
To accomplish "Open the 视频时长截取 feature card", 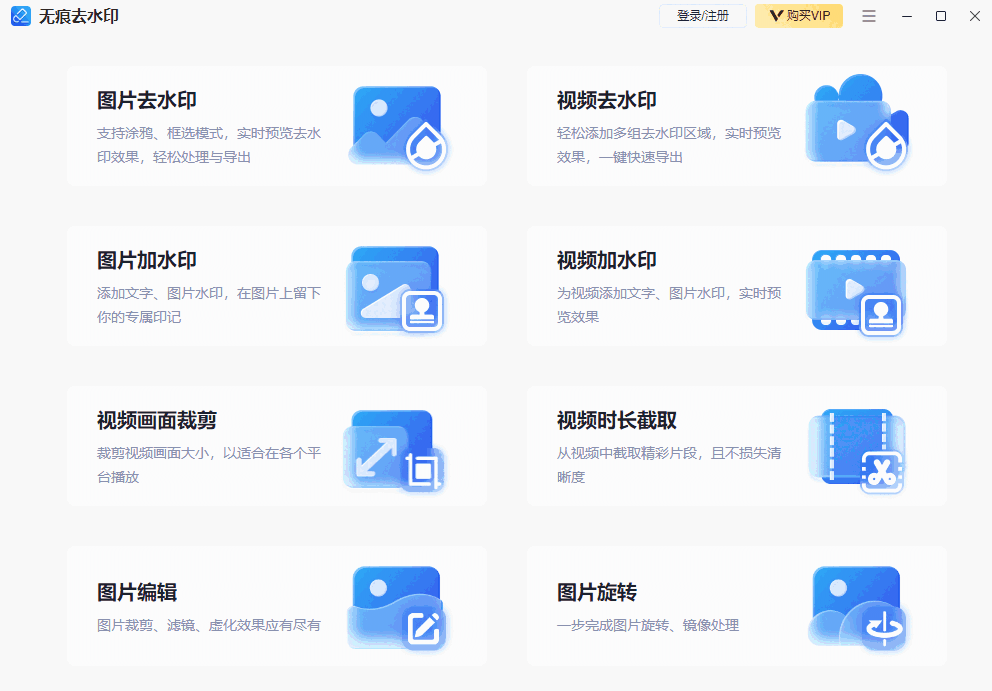I will tap(736, 446).
